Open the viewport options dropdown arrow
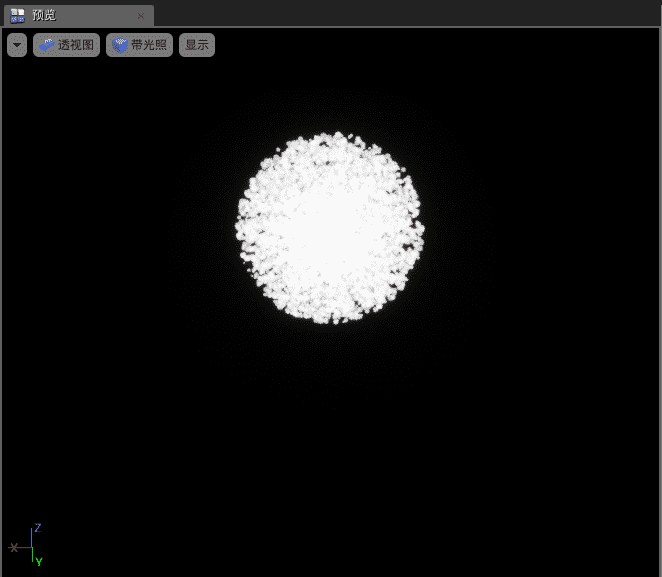The height and width of the screenshot is (577, 662). pos(17,45)
